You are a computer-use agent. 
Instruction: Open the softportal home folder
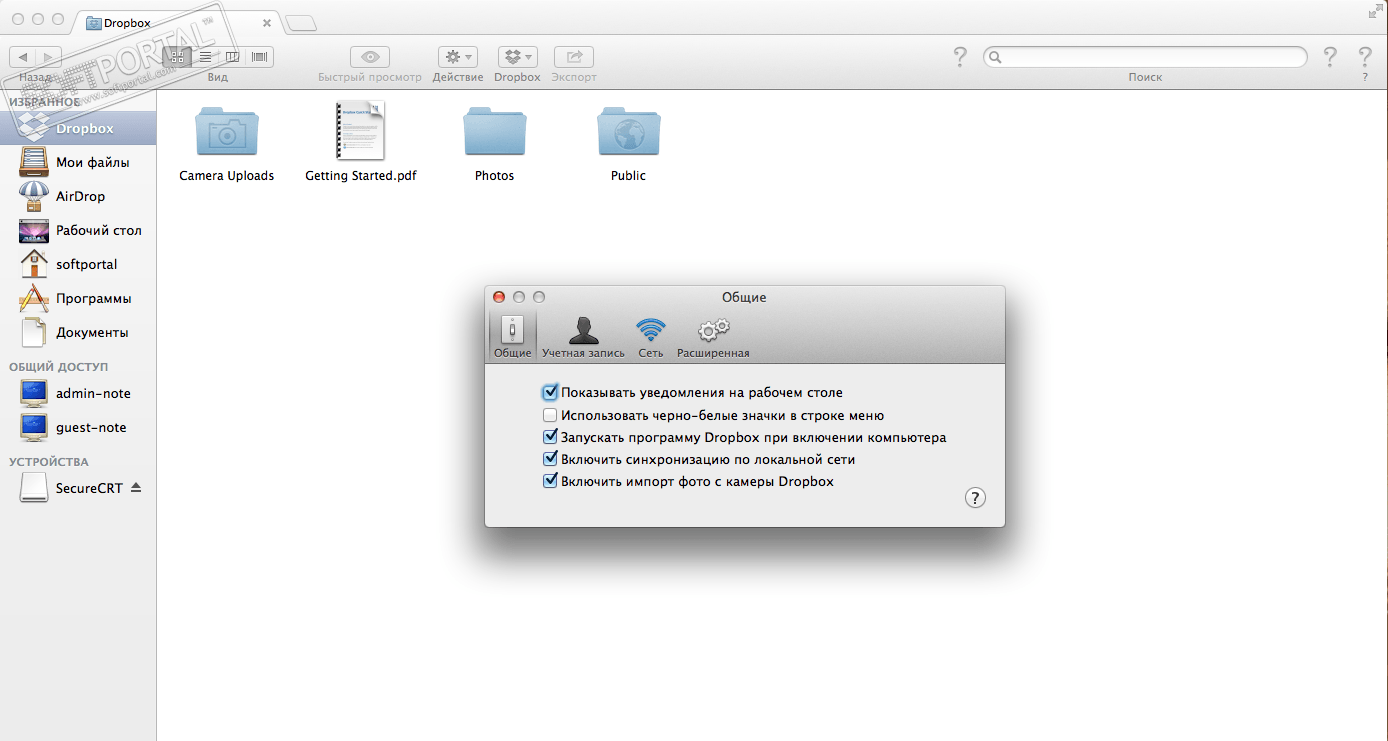point(78,264)
